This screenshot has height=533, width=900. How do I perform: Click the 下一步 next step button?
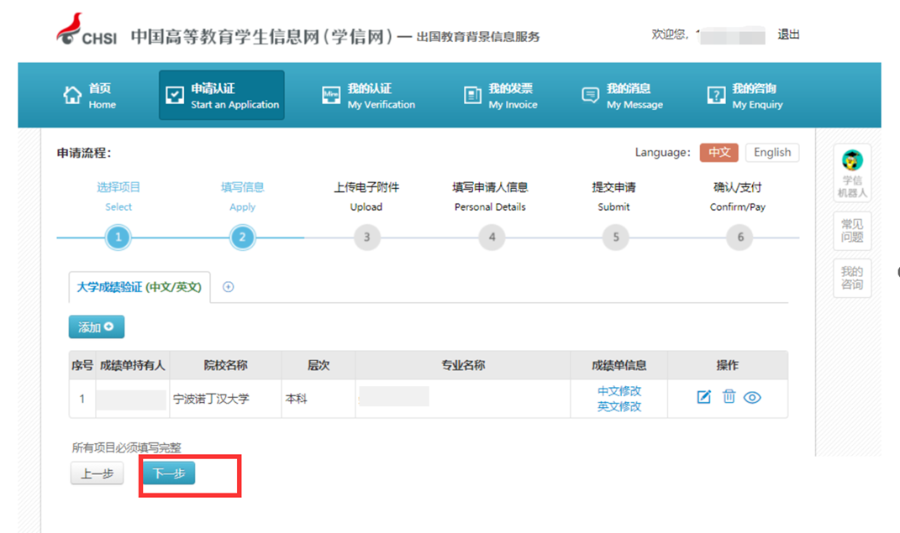click(x=169, y=473)
